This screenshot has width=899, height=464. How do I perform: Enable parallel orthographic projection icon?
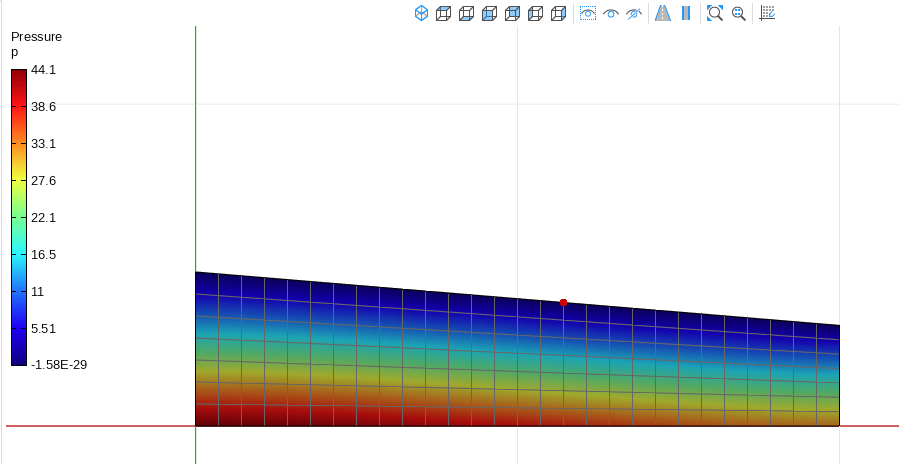click(686, 13)
